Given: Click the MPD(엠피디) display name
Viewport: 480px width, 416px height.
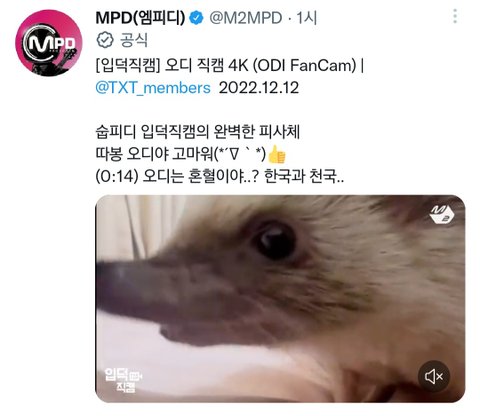Looking at the screenshot, I should [x=140, y=18].
